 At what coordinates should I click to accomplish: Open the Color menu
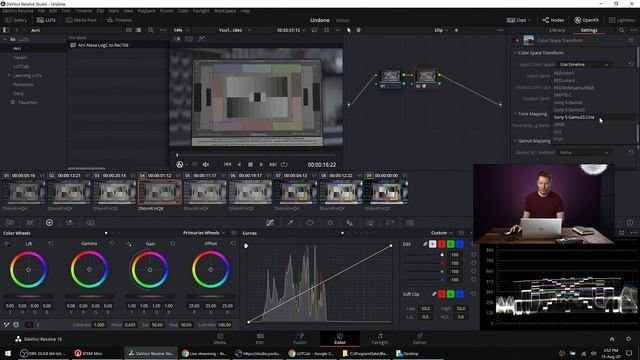pyautogui.click(x=183, y=11)
